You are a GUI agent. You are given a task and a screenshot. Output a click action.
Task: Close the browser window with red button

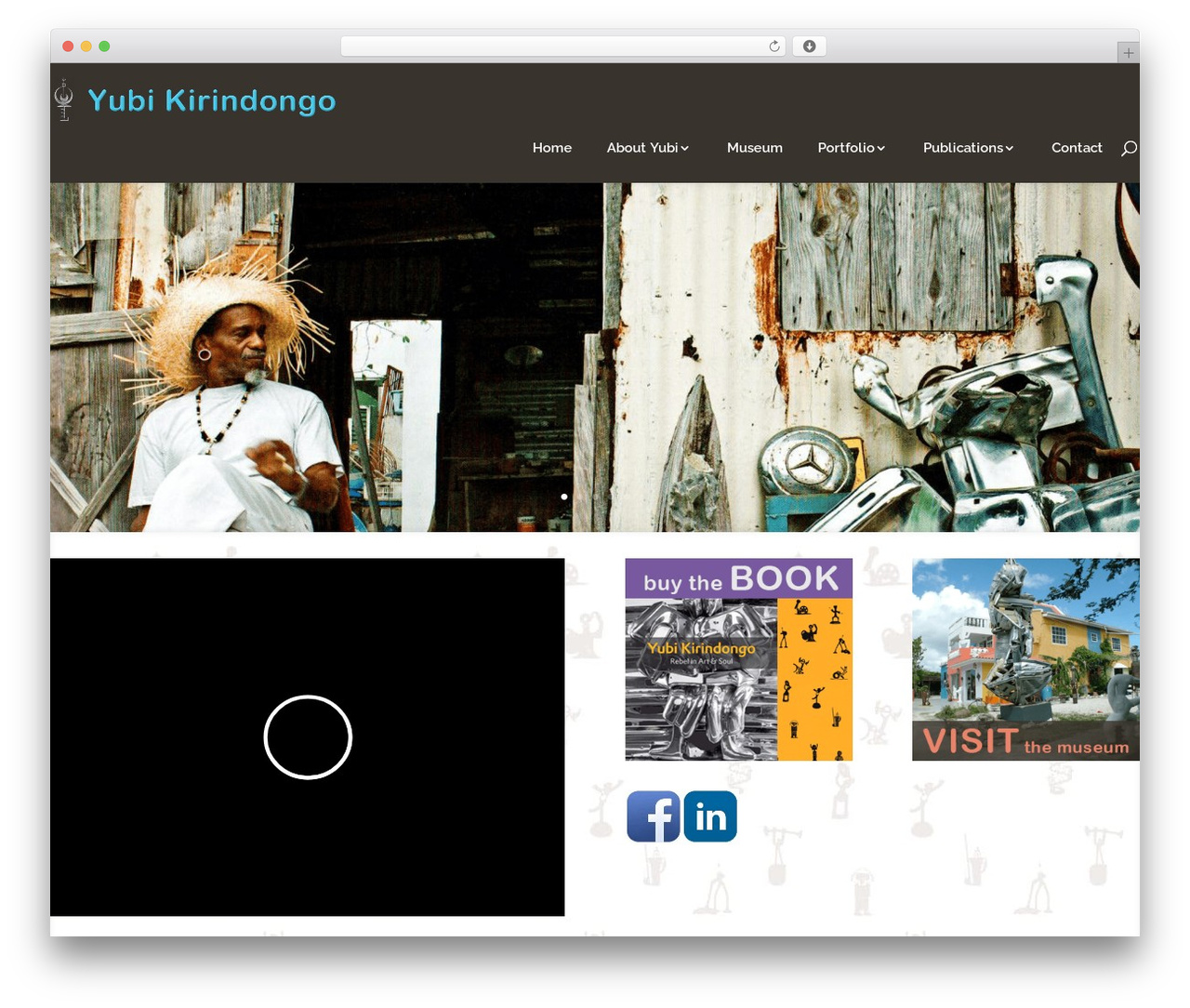coord(68,46)
